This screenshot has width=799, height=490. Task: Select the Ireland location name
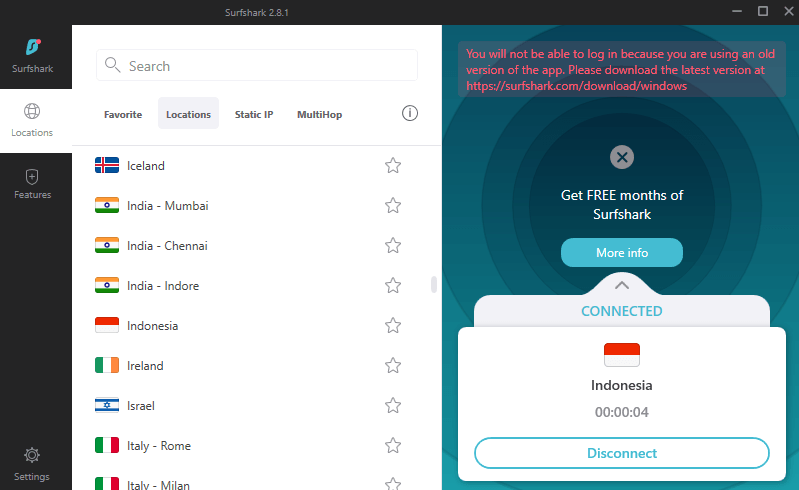click(x=145, y=366)
